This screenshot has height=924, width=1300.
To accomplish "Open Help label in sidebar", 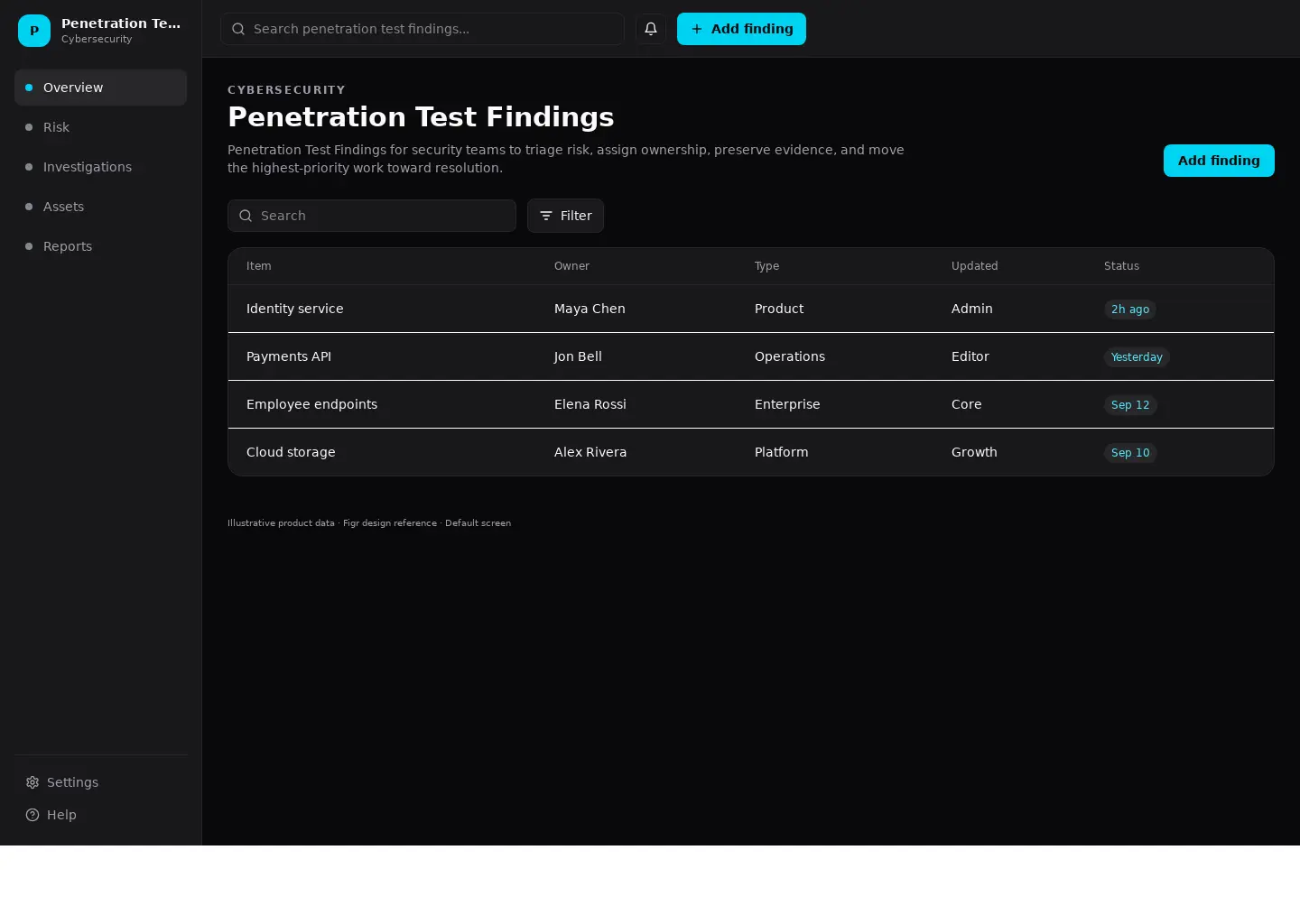I will [61, 815].
